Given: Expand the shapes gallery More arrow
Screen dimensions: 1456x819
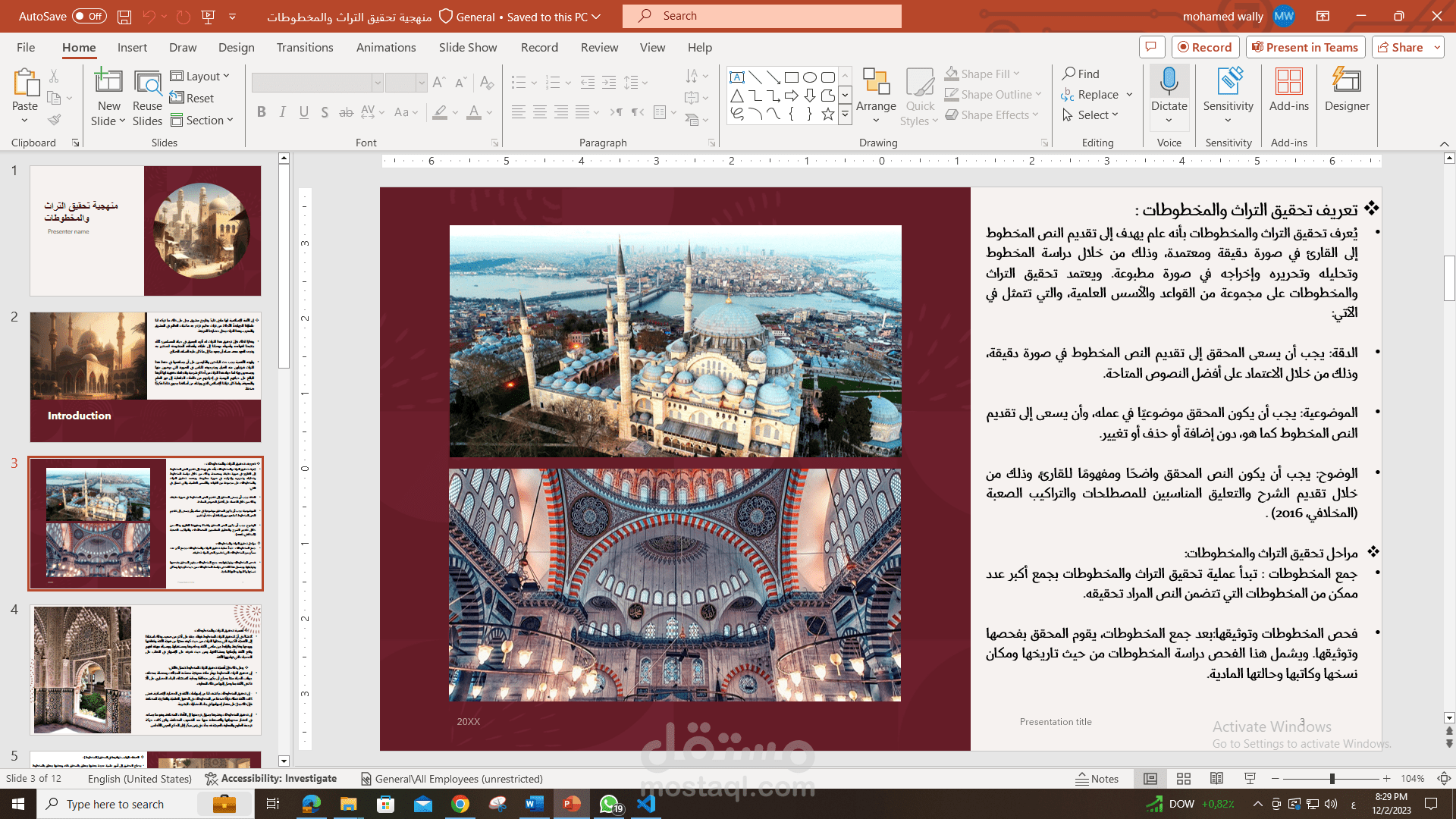Looking at the screenshot, I should click(845, 115).
